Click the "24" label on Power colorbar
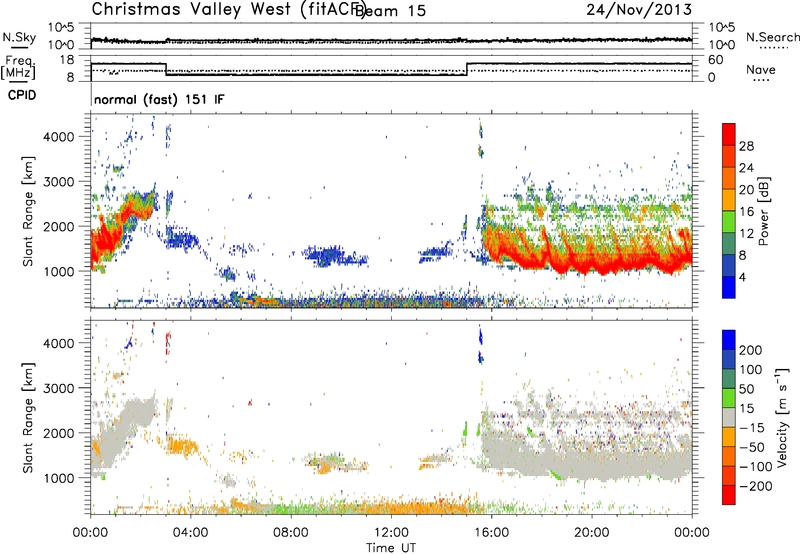The image size is (800, 554). (746, 168)
